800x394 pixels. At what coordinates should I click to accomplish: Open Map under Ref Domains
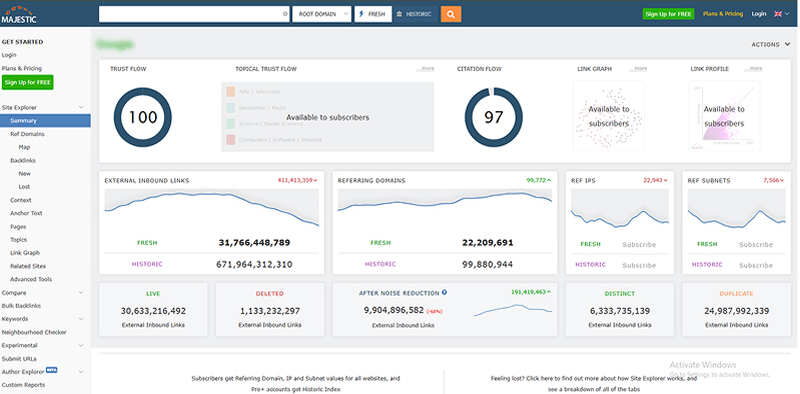24,147
